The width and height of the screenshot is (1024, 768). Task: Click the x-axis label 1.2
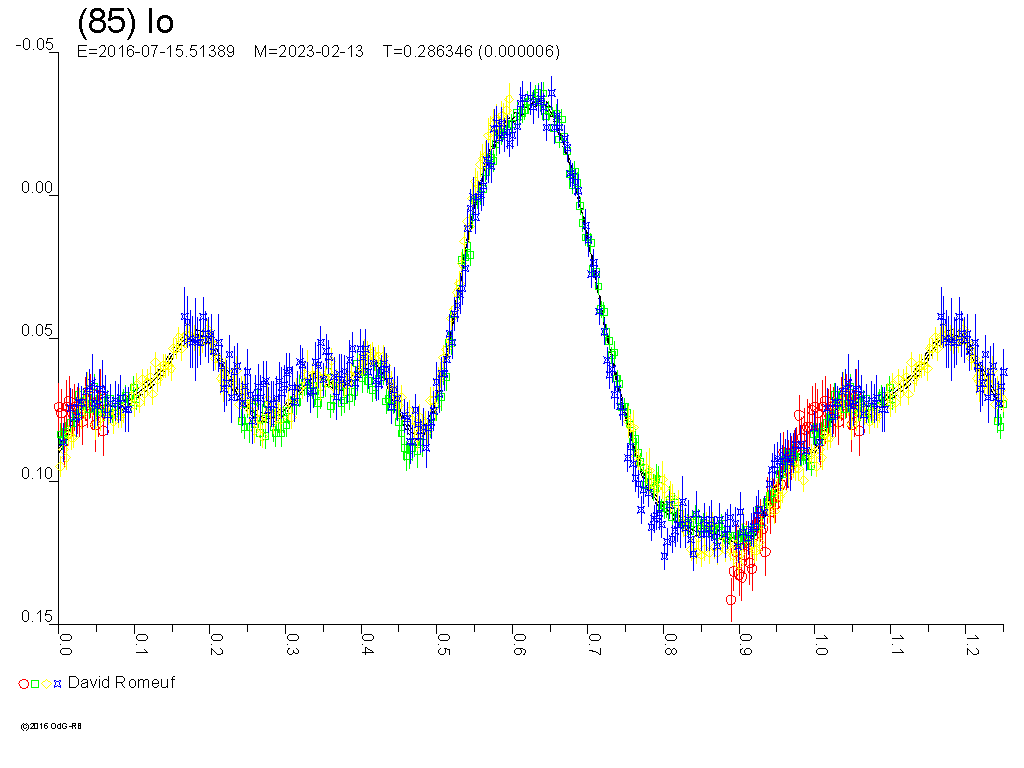[x=972, y=644]
